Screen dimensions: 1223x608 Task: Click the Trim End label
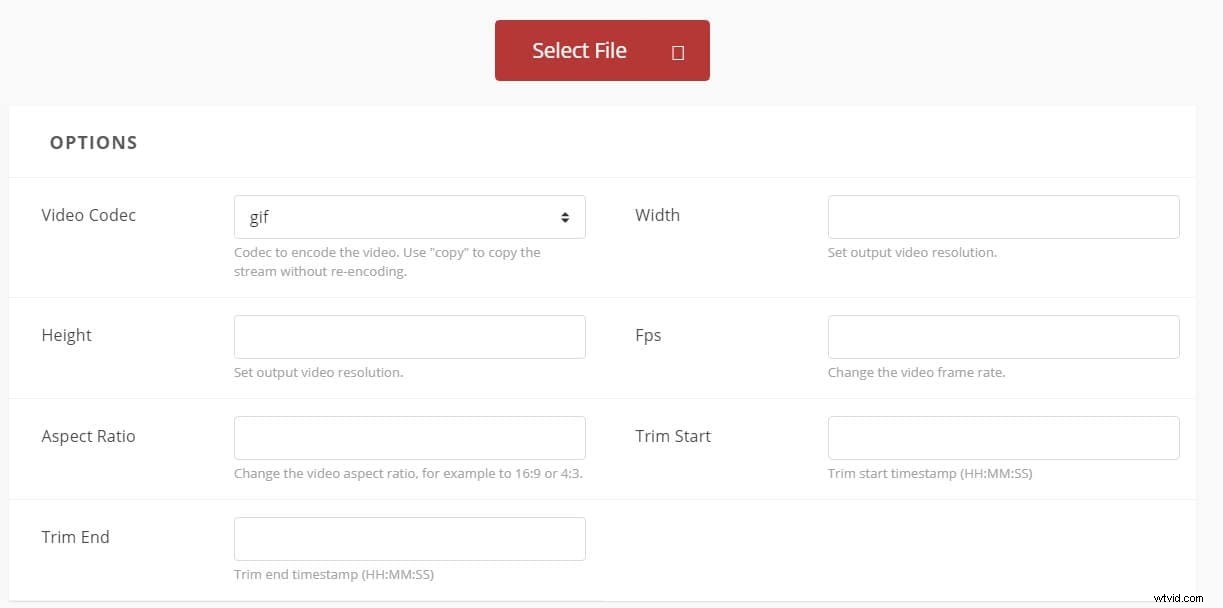[75, 537]
